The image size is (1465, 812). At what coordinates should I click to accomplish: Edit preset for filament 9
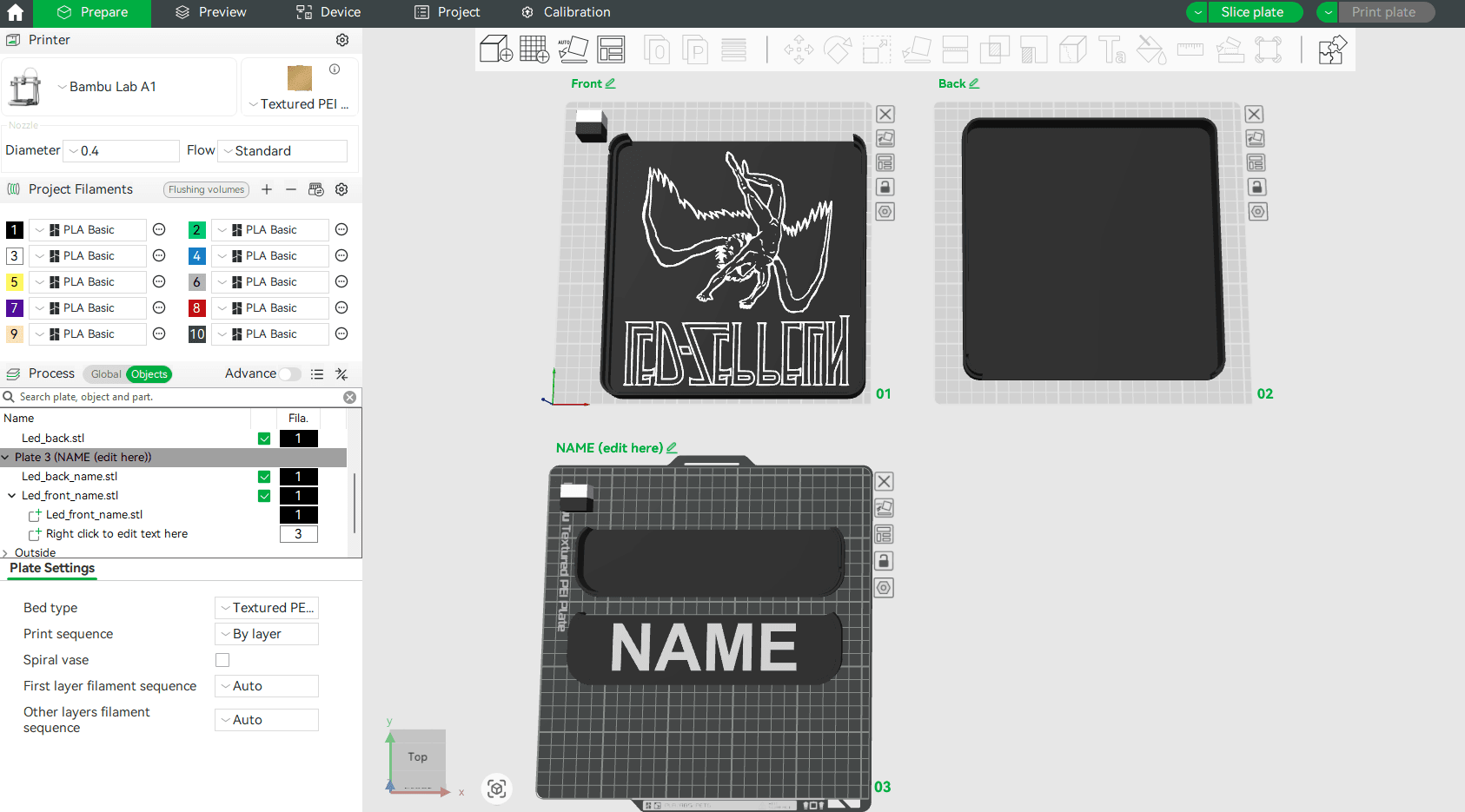(x=159, y=333)
